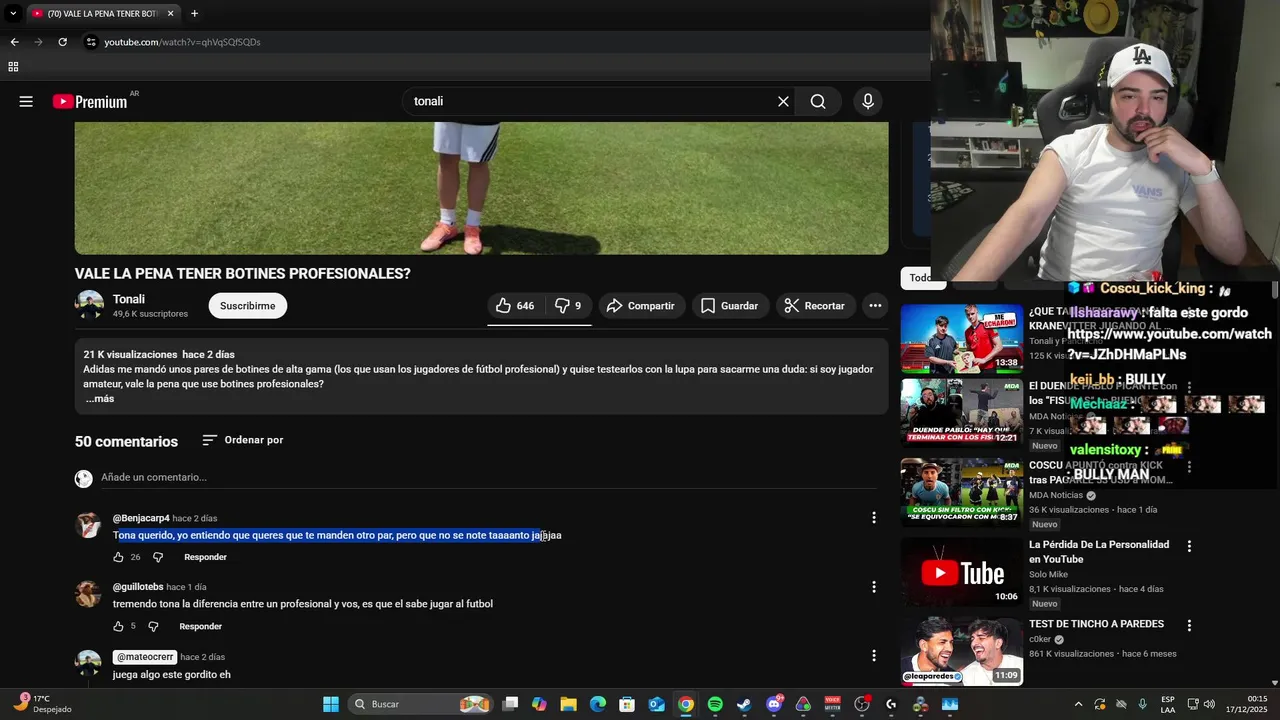Dislike @guillotebs's comment
This screenshot has width=1280, height=720.
(x=153, y=626)
